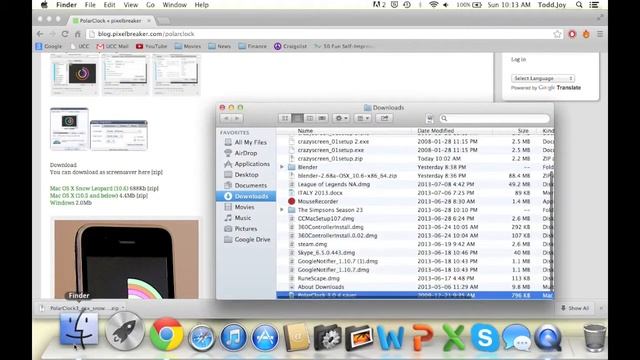
Task: Open the App Store dock icon
Action: (x=265, y=338)
